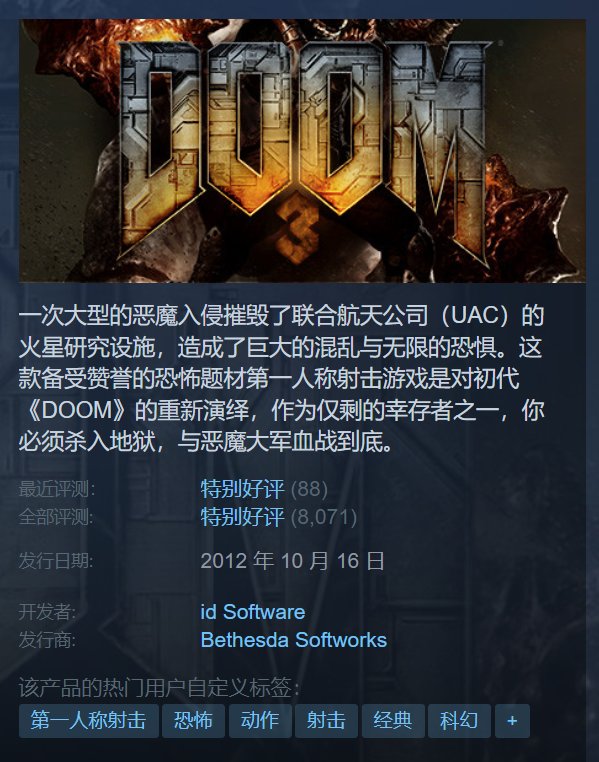Choose the 动作 tag

tap(260, 721)
